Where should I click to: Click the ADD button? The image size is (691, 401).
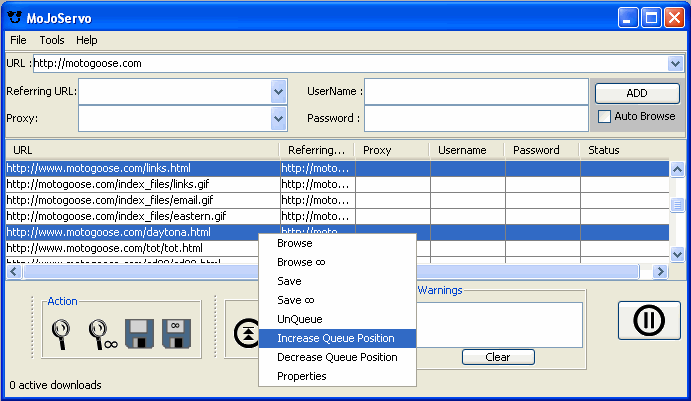tap(637, 93)
